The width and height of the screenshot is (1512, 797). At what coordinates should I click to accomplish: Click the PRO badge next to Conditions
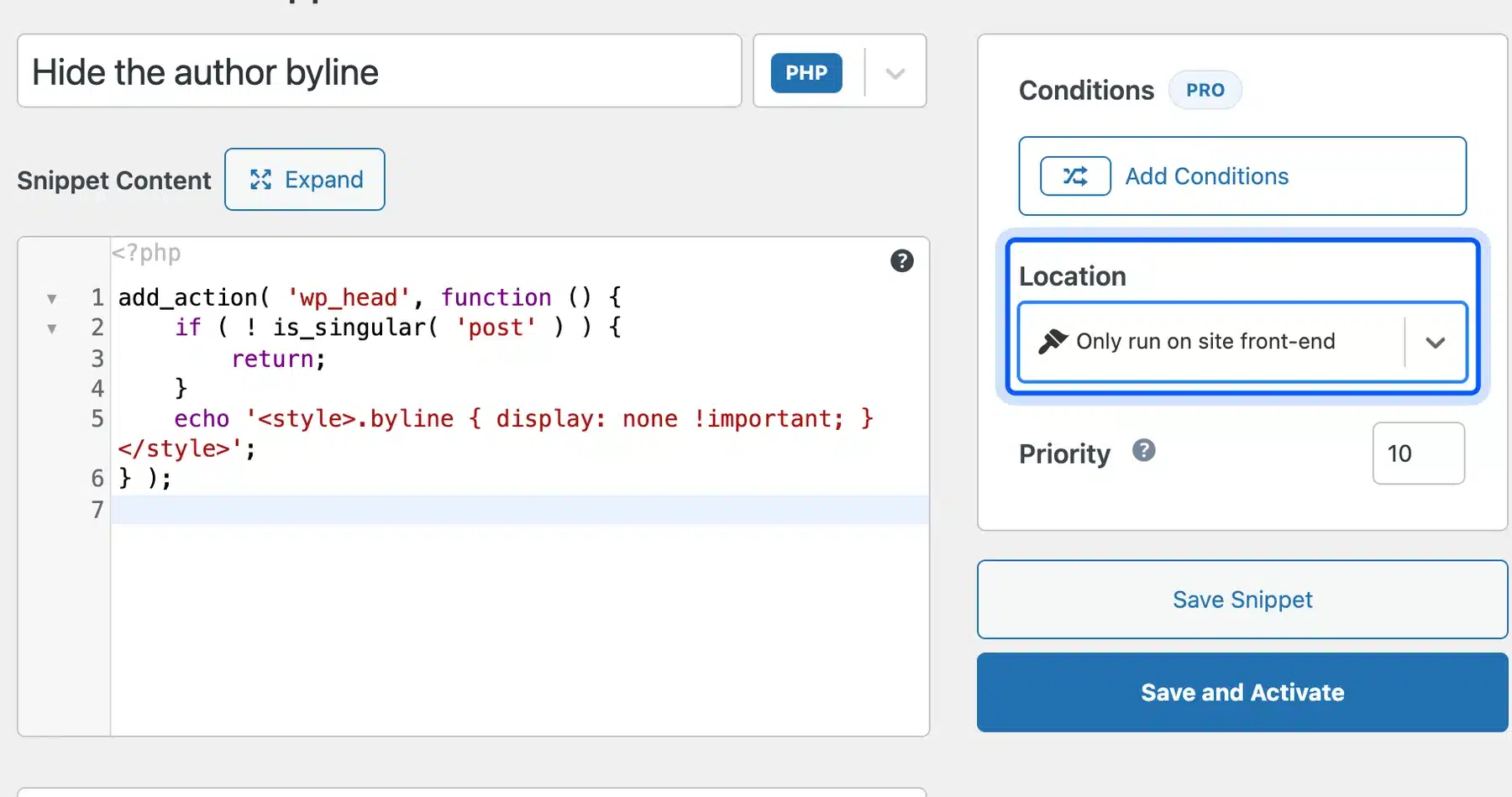pos(1205,90)
